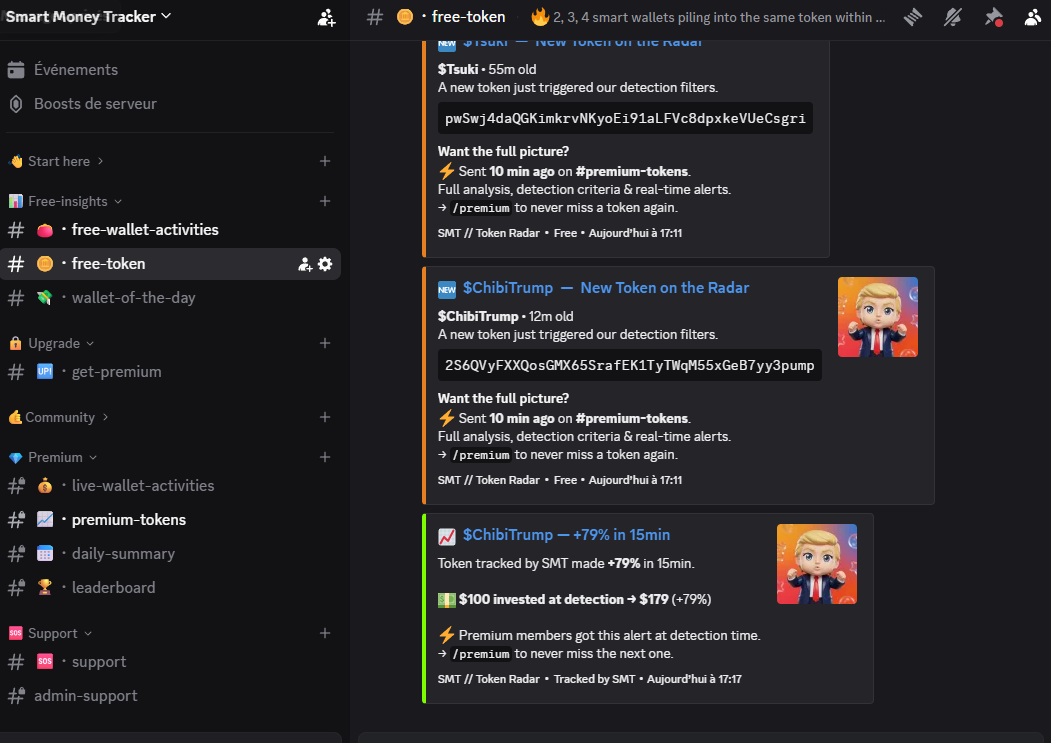Collapse the Support category

[x=52, y=634]
